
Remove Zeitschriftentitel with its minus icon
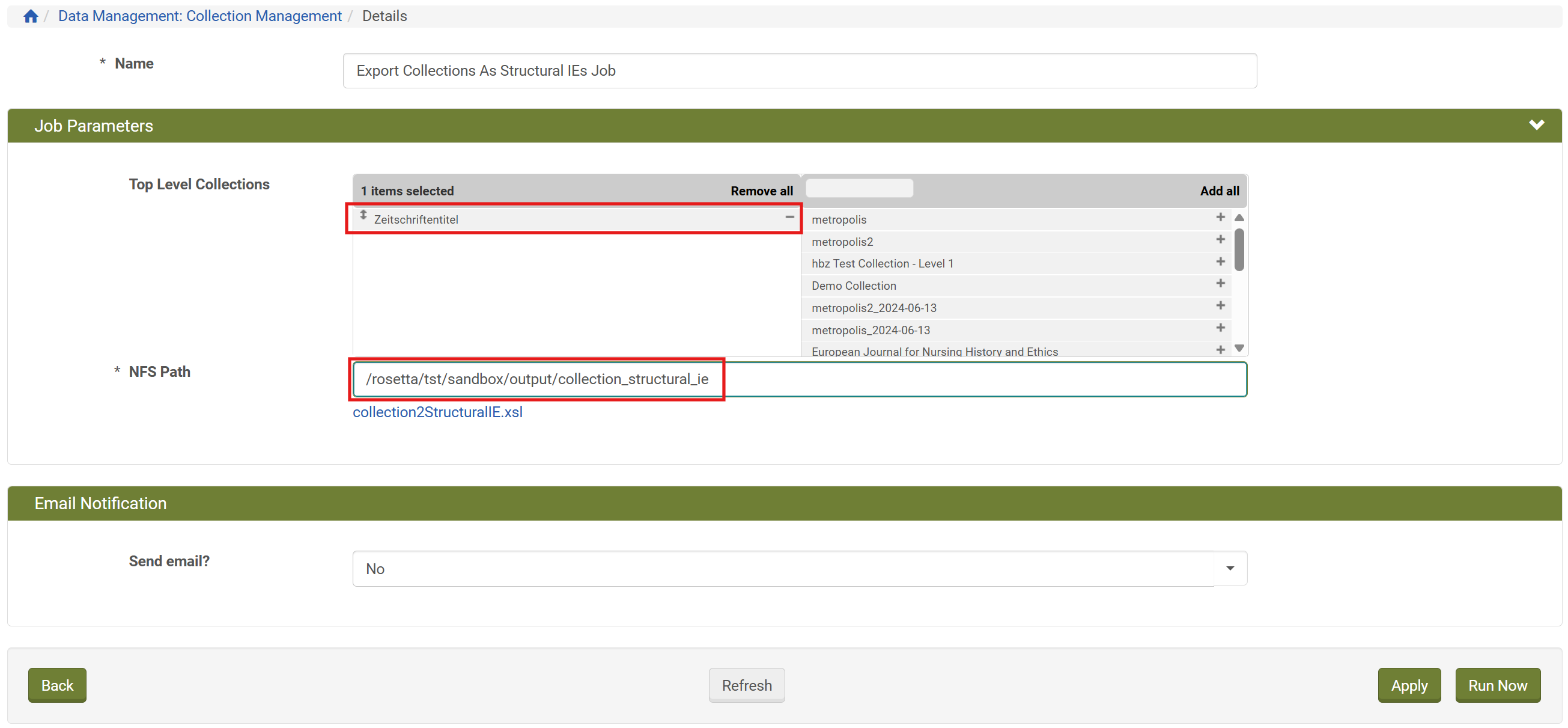[x=789, y=217]
